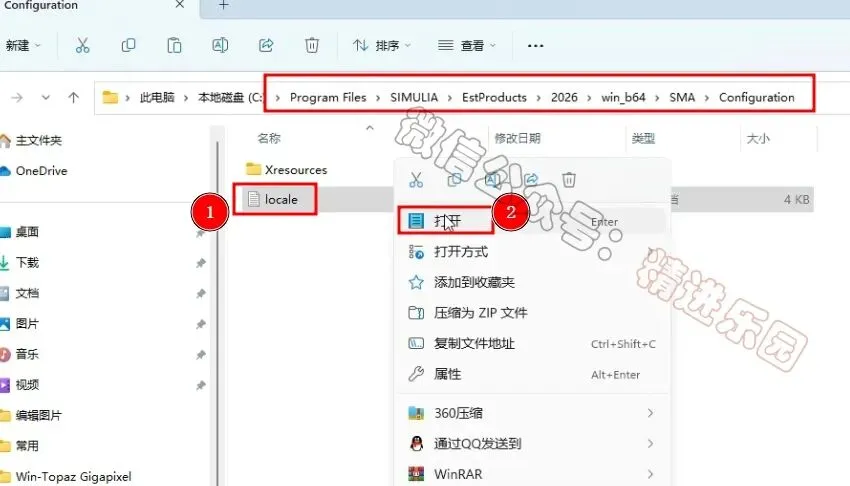Select the locale file
This screenshot has height=486, width=850.
point(273,199)
